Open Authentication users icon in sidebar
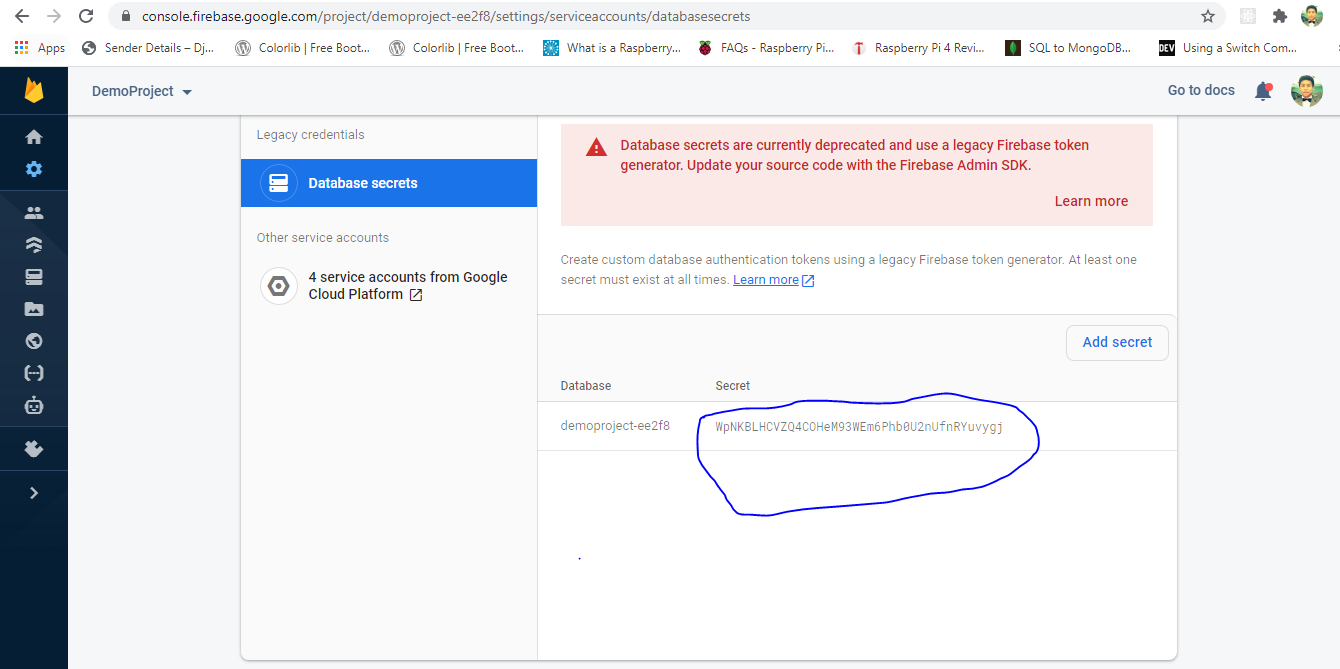 [x=34, y=213]
